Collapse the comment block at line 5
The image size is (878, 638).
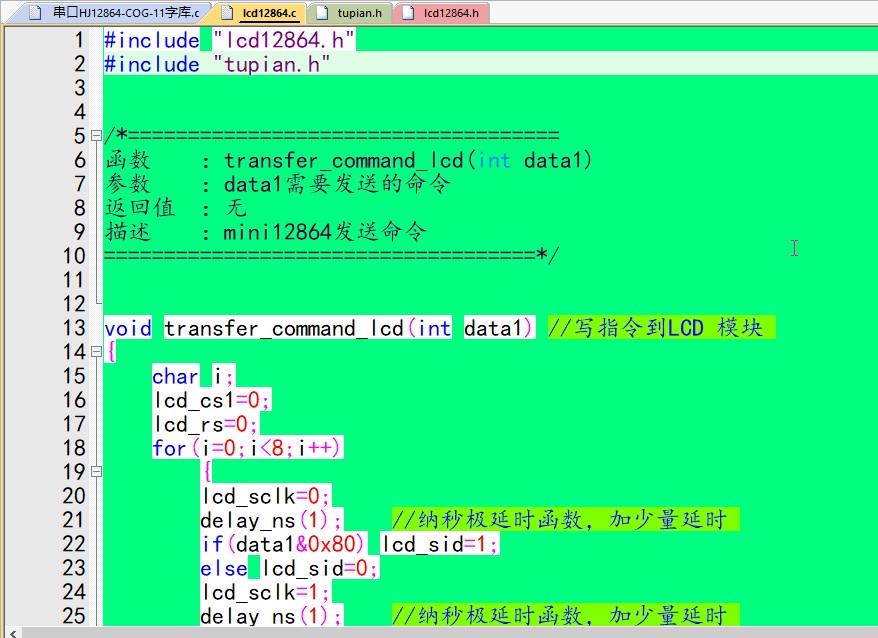pos(96,135)
